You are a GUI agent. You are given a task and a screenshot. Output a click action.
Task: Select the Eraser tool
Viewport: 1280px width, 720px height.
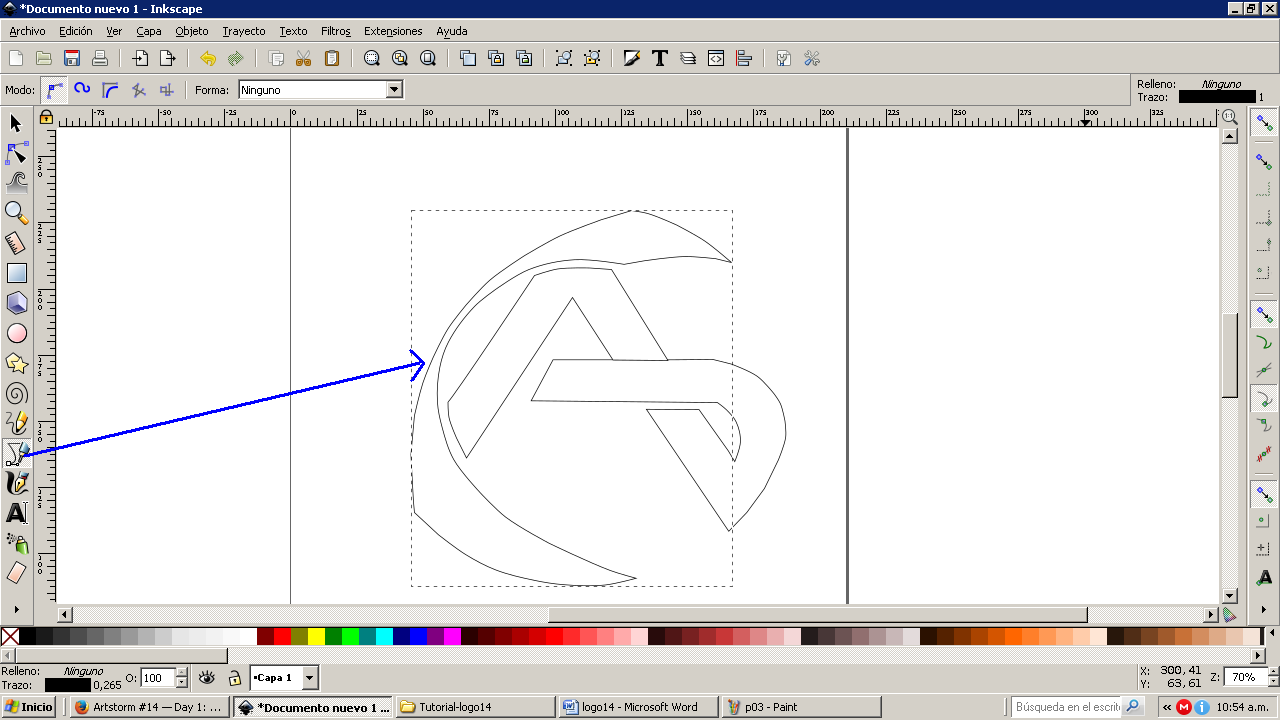[16, 573]
